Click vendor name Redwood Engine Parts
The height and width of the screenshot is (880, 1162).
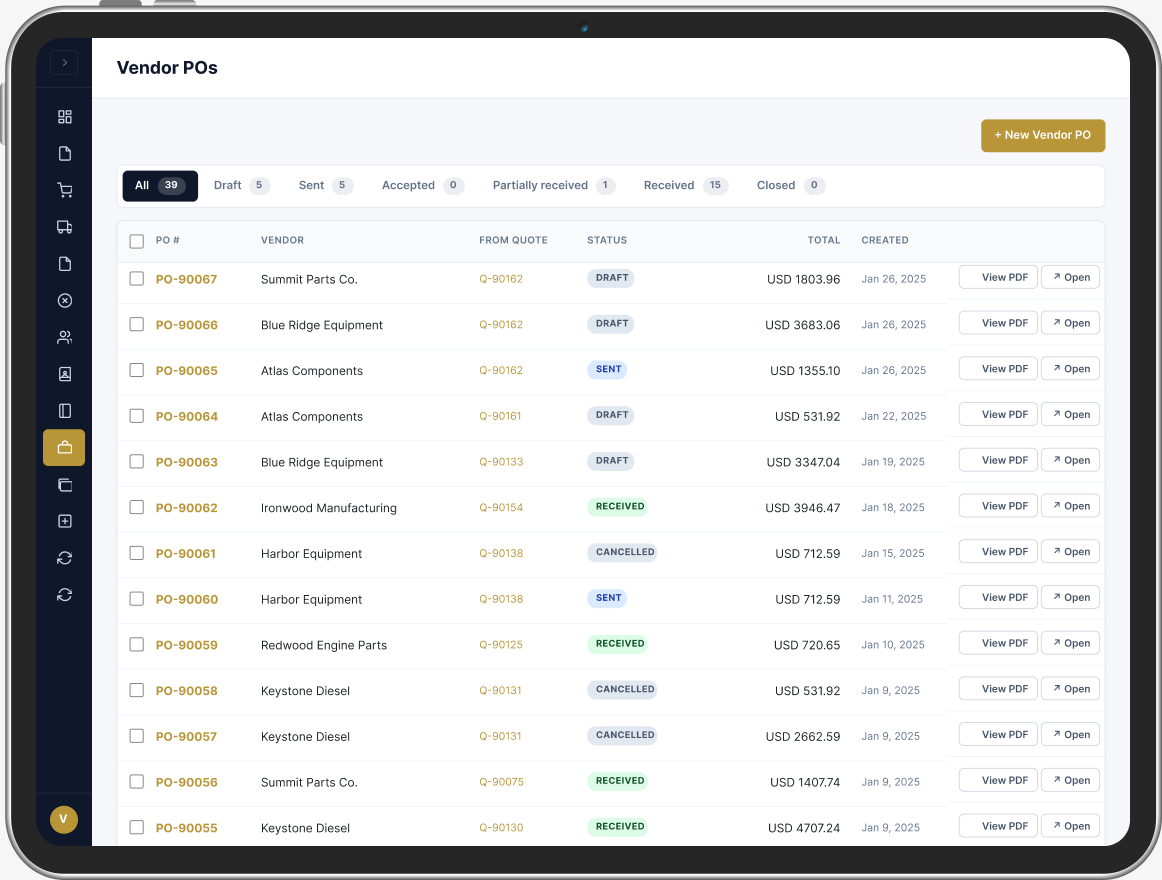[324, 645]
